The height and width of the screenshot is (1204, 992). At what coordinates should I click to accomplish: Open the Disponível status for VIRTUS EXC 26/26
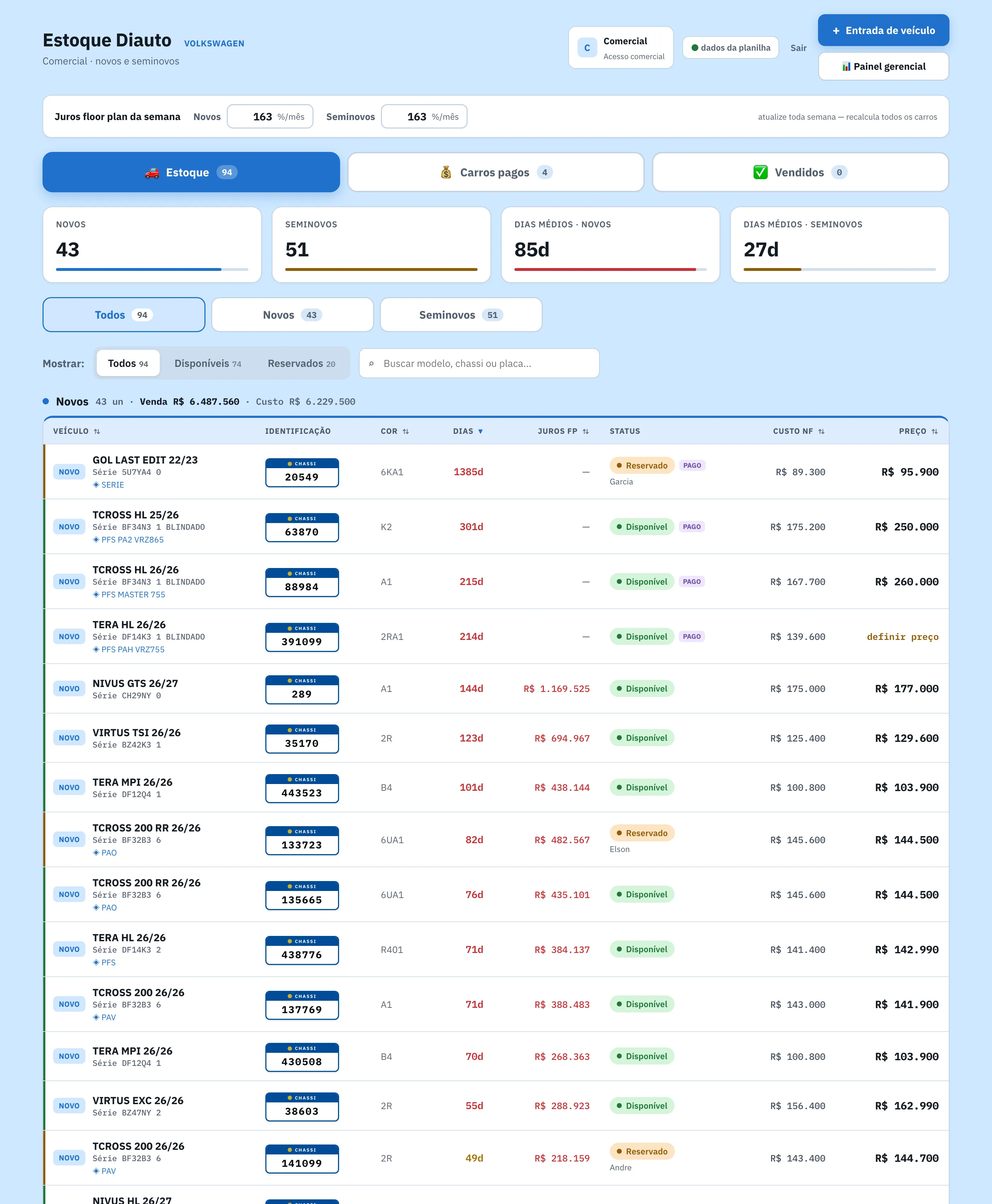click(642, 1106)
